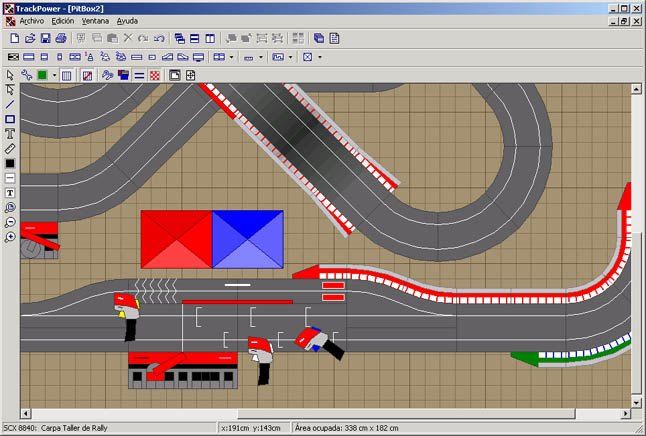The width and height of the screenshot is (646, 436).
Task: Toggle the curved track pieces view
Action: [108, 75]
